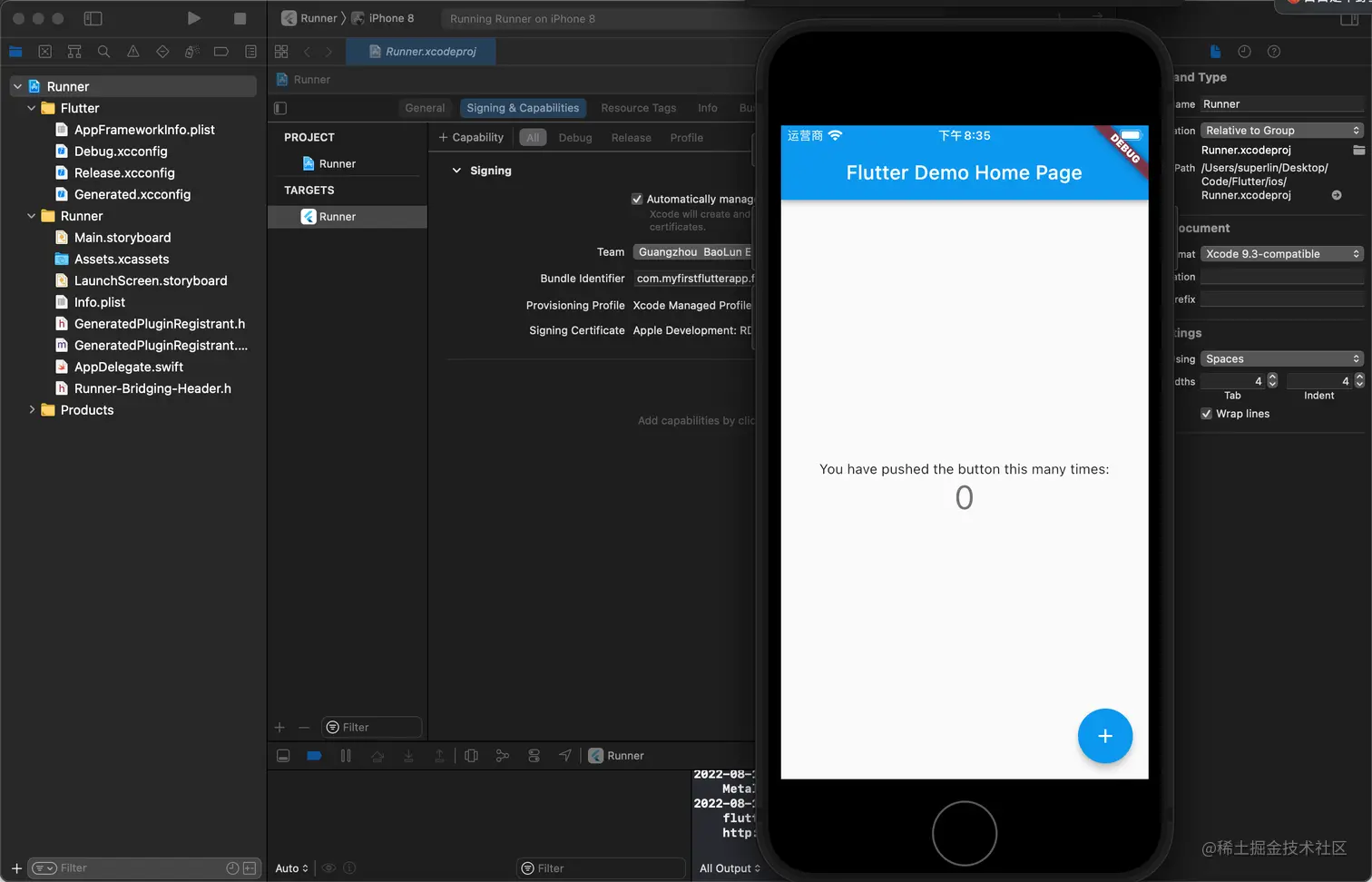Image resolution: width=1372 pixels, height=882 pixels.
Task: Toggle the project and targets list sidebar icon
Action: click(280, 108)
